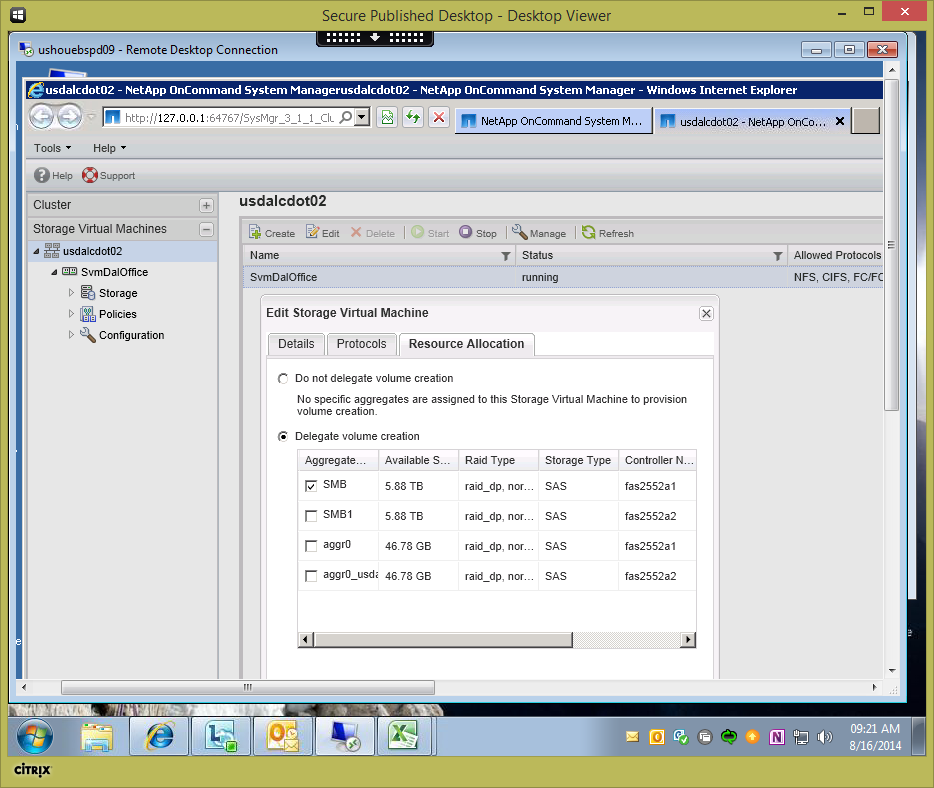This screenshot has width=934, height=788.
Task: Select SvmDalOffice in the tree
Action: click(115, 272)
